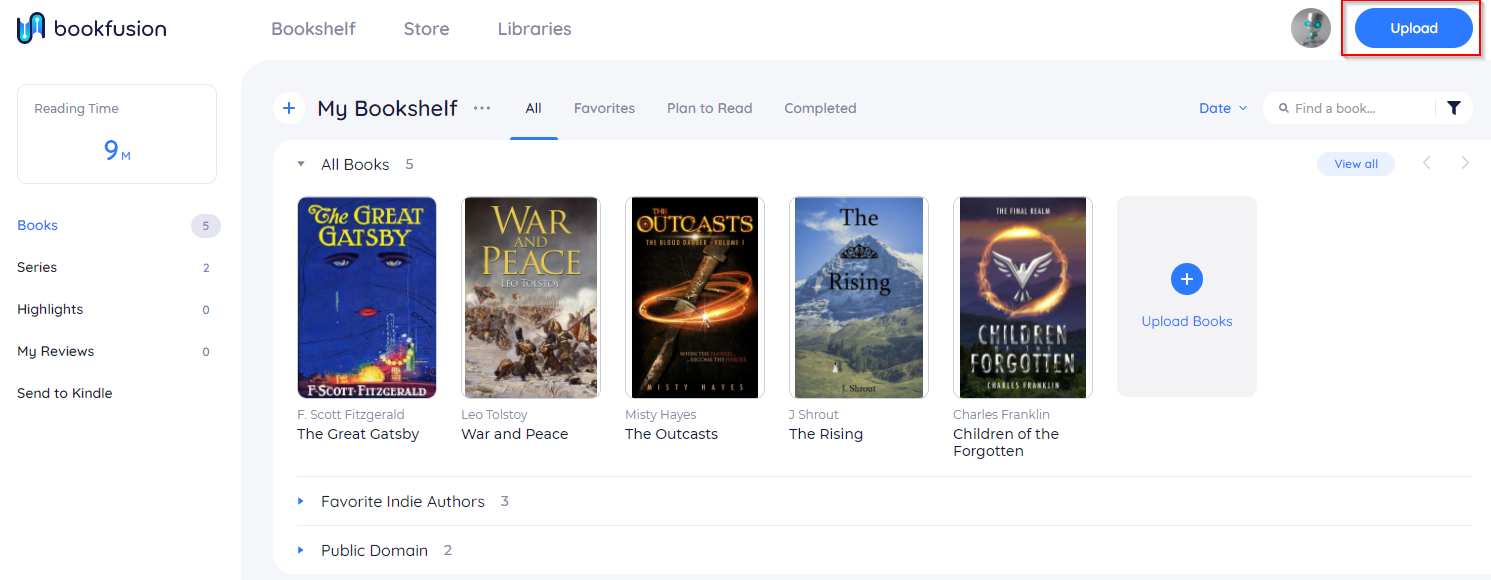This screenshot has width=1491, height=580.
Task: Click the Books count badge 5
Action: tap(206, 226)
